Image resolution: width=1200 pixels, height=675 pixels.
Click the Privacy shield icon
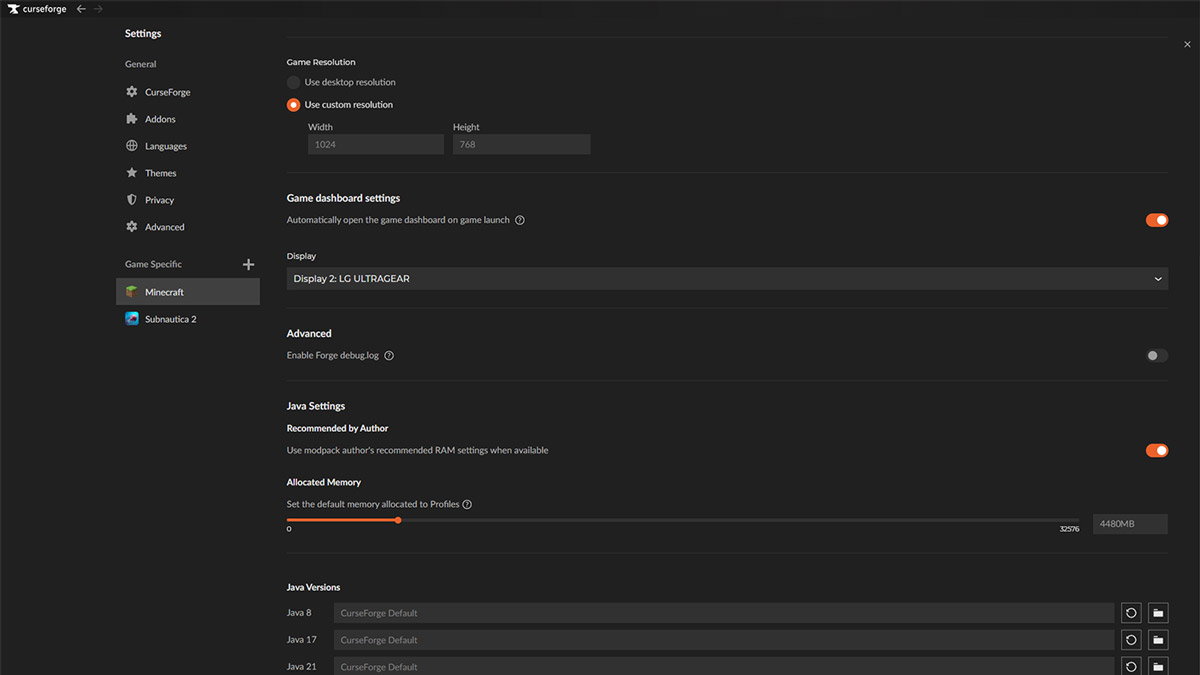tap(132, 200)
